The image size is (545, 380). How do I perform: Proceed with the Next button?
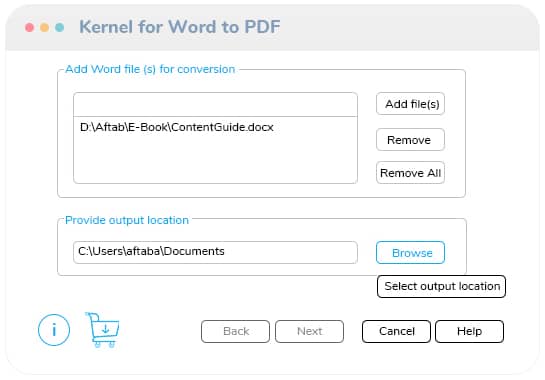[309, 331]
